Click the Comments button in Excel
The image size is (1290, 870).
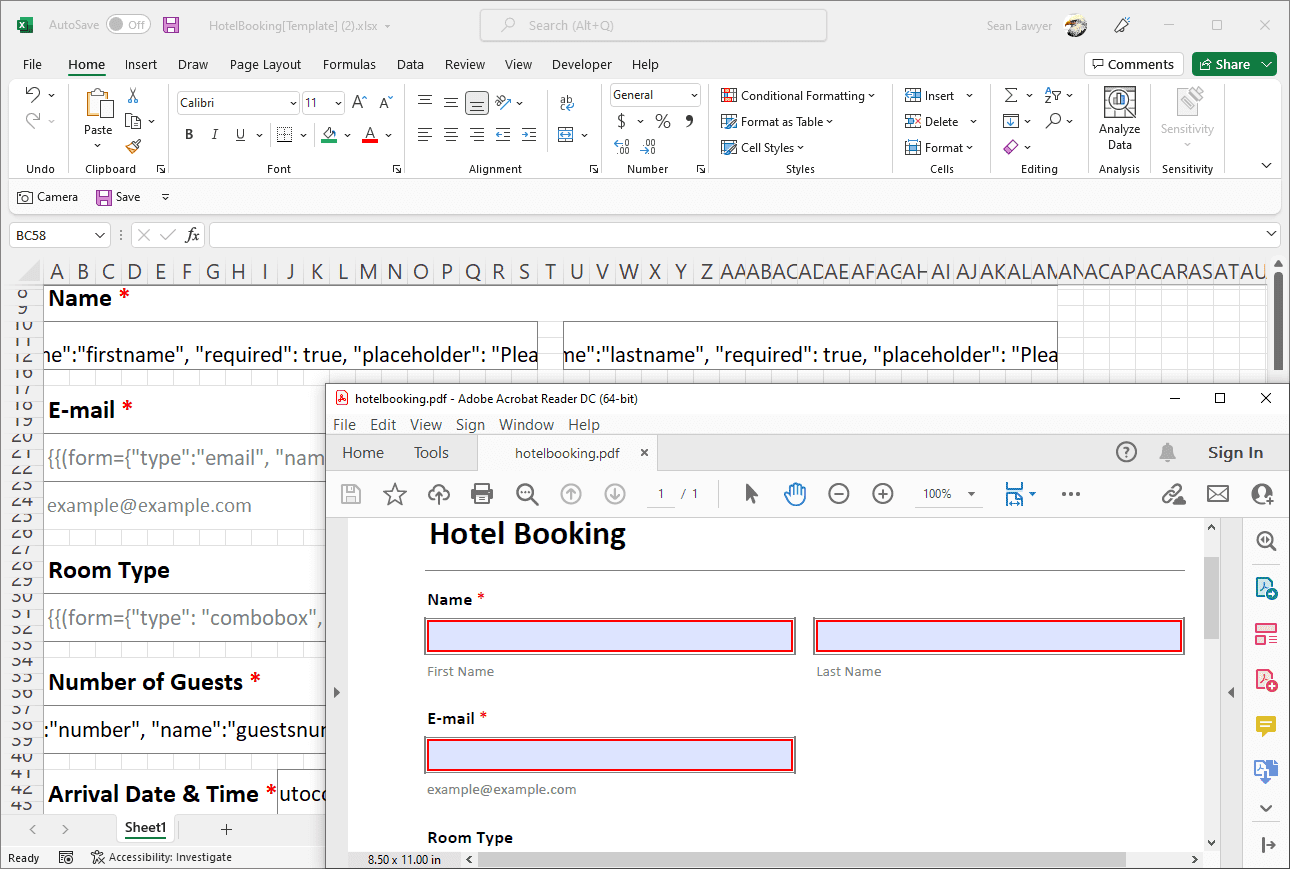(1133, 64)
